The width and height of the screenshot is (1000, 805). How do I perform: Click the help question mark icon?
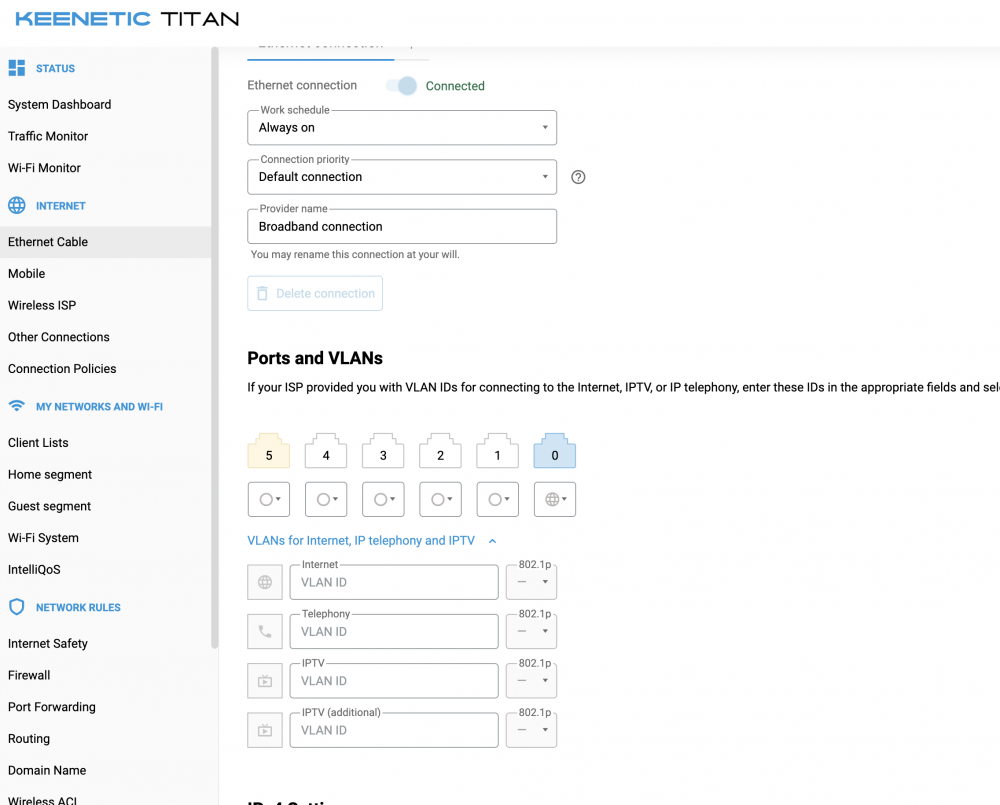[x=578, y=177]
